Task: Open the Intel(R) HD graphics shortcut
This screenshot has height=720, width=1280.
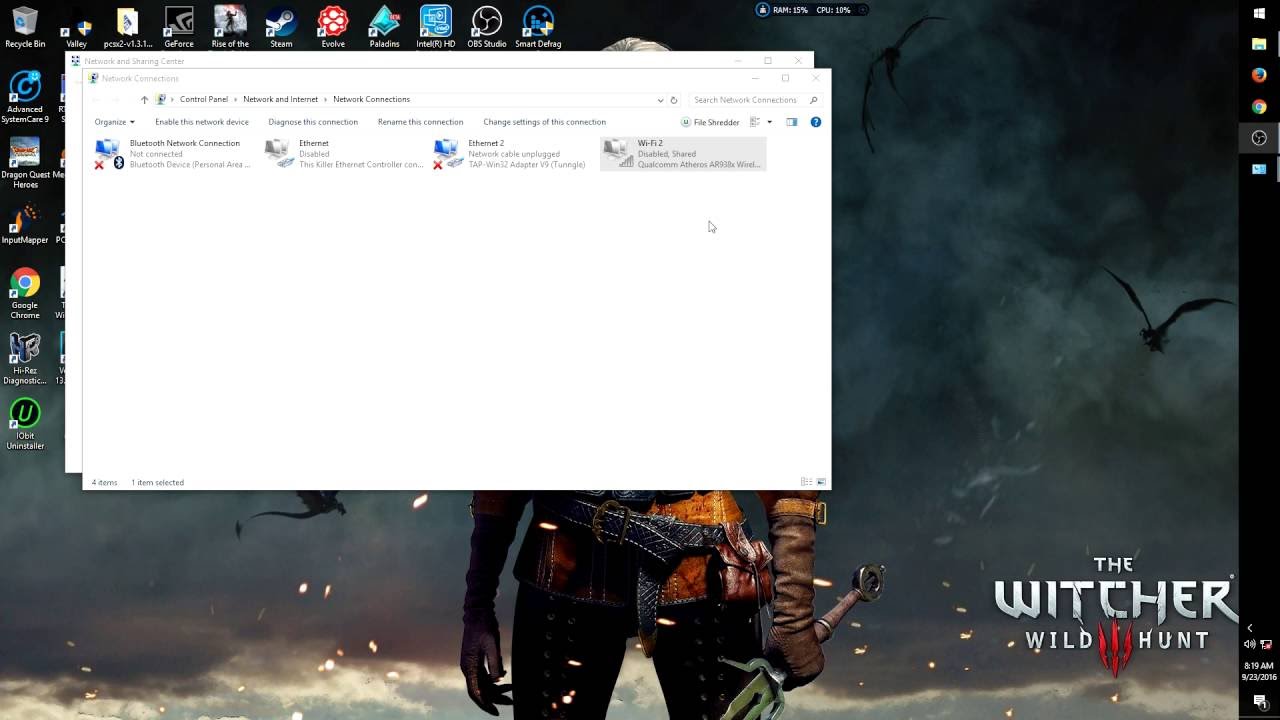Action: pos(435,27)
